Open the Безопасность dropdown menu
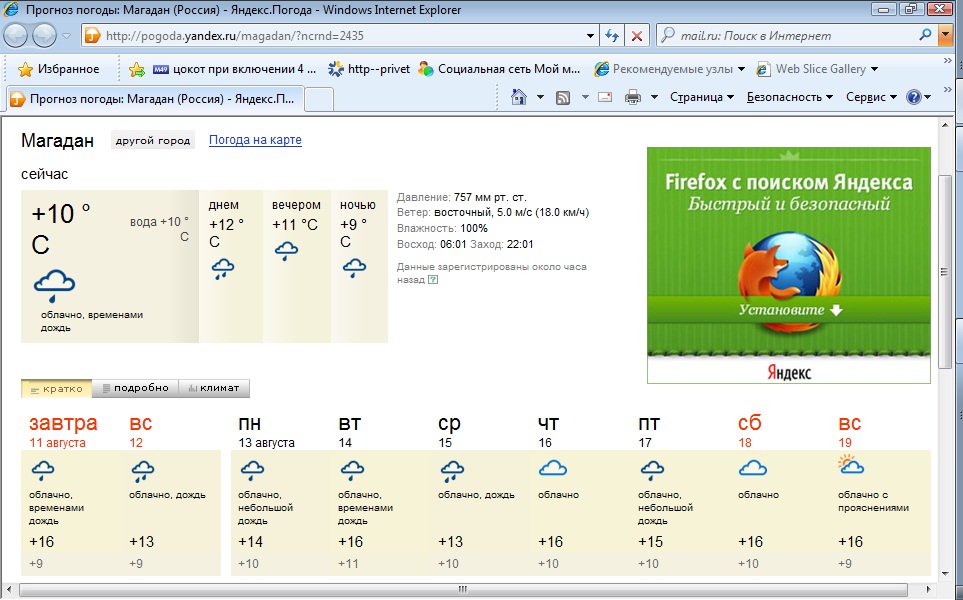Viewport: 963px width, 600px height. pyautogui.click(x=790, y=97)
